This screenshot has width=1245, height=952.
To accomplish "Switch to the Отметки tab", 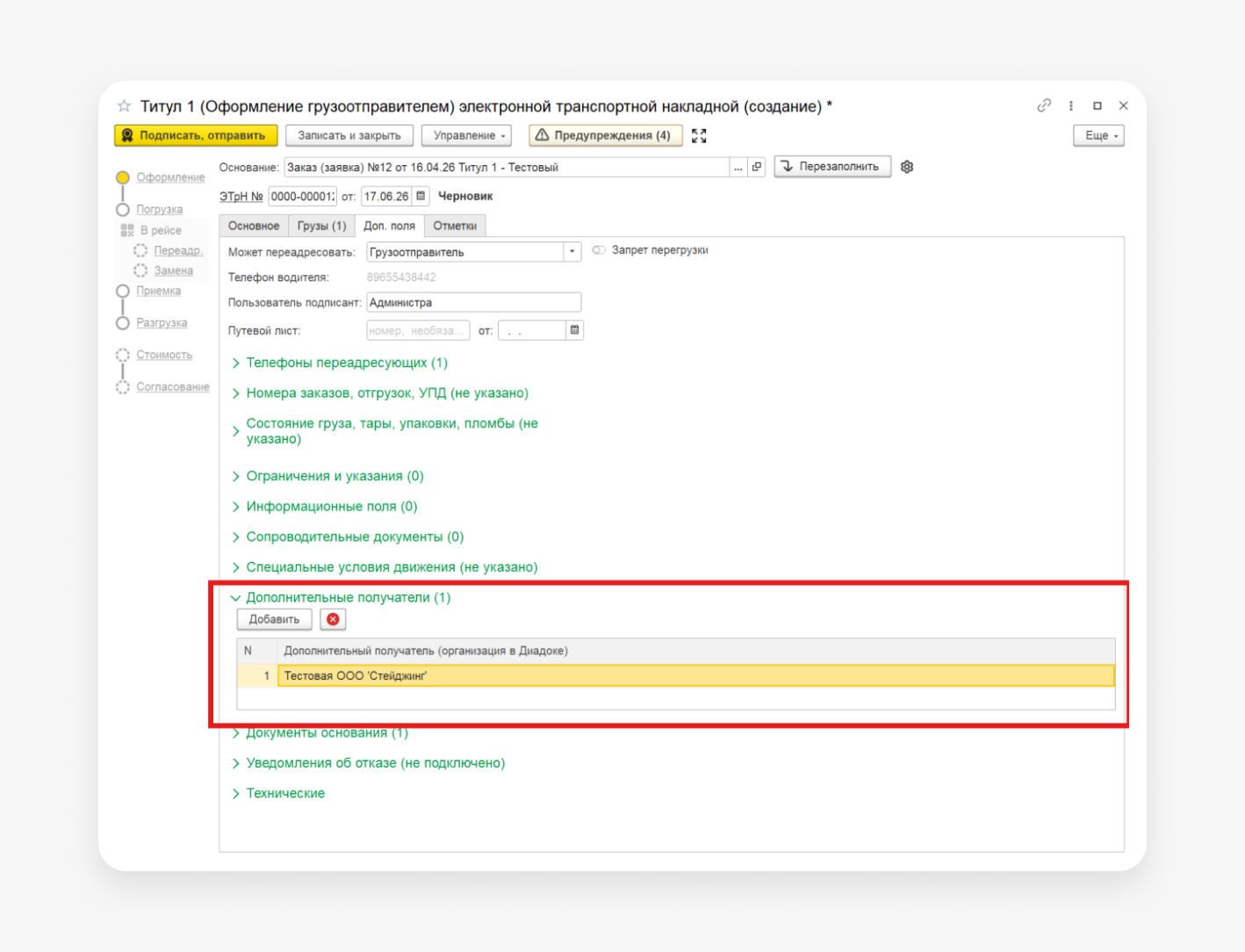I will (x=455, y=226).
